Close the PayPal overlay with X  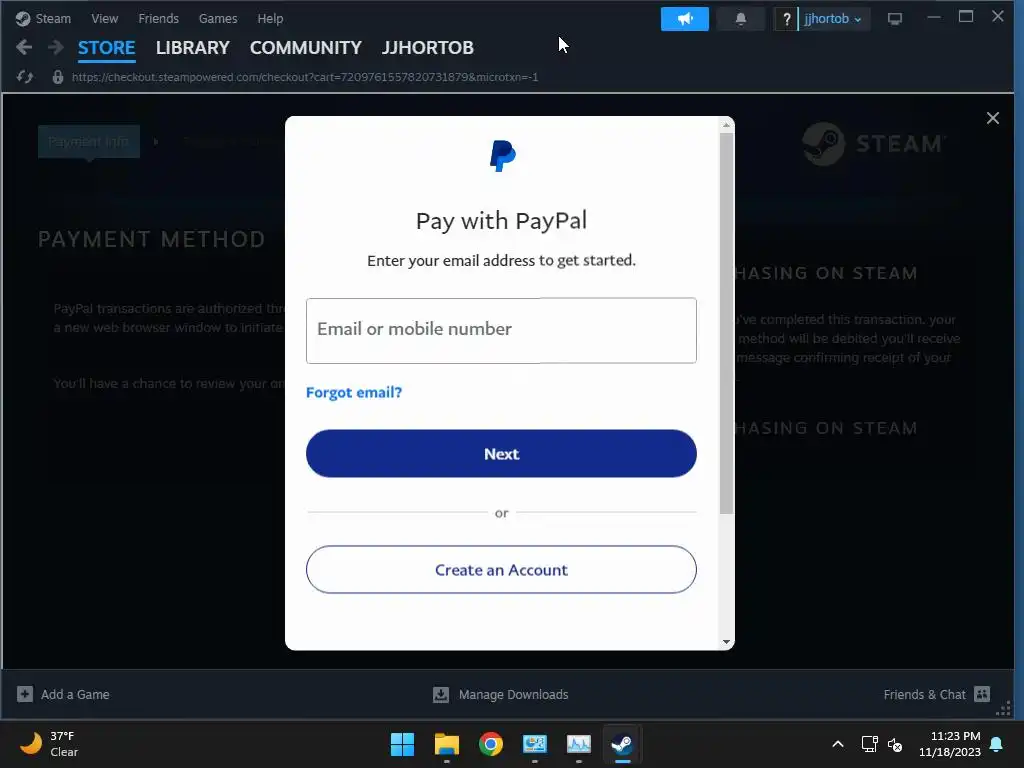tap(993, 118)
